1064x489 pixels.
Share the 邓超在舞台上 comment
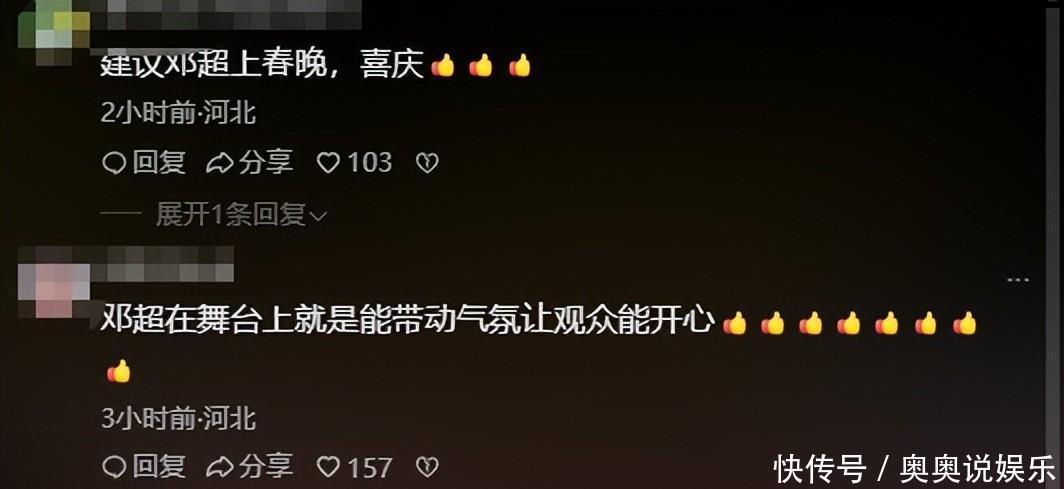250,467
